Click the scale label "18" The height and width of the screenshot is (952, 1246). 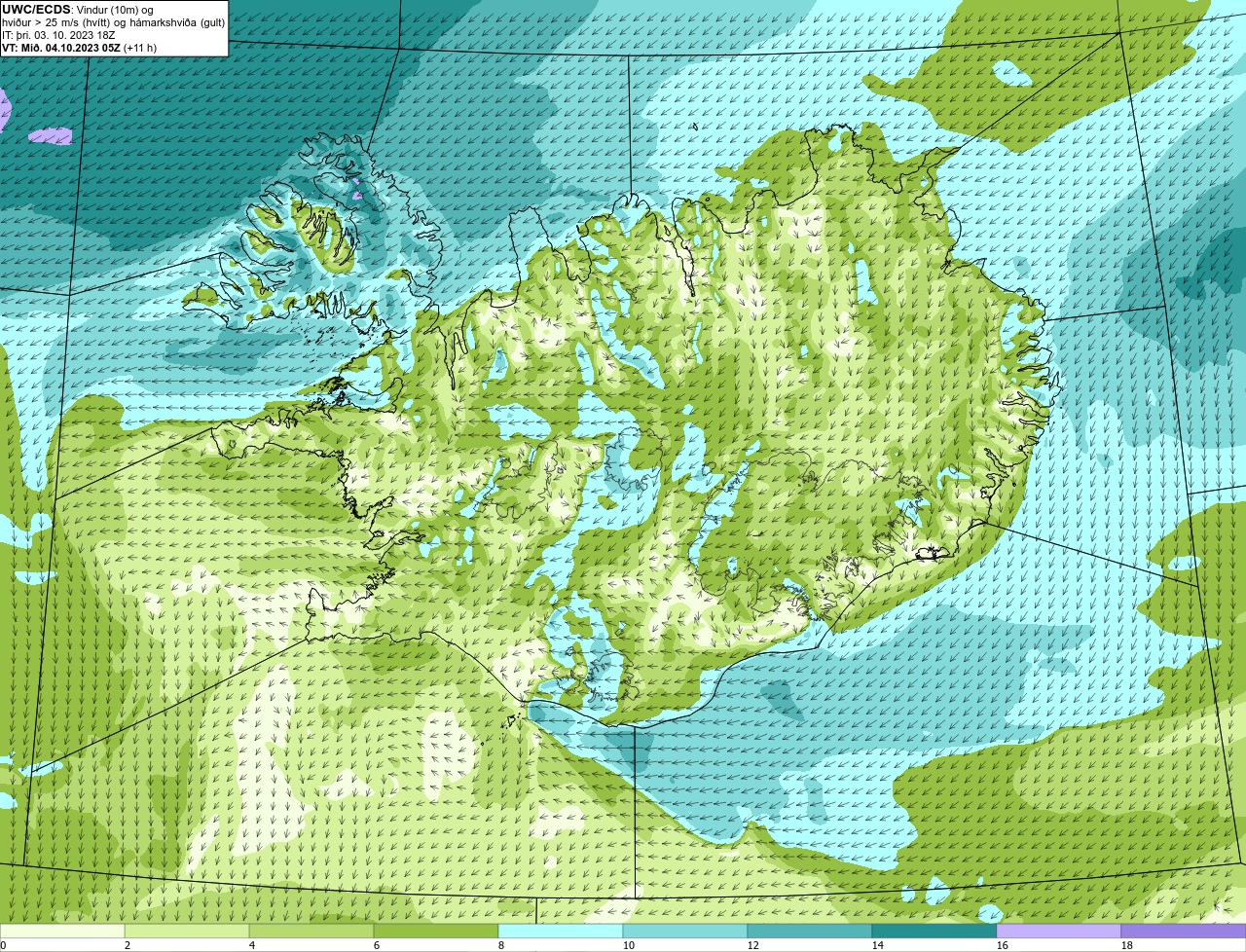(1127, 945)
